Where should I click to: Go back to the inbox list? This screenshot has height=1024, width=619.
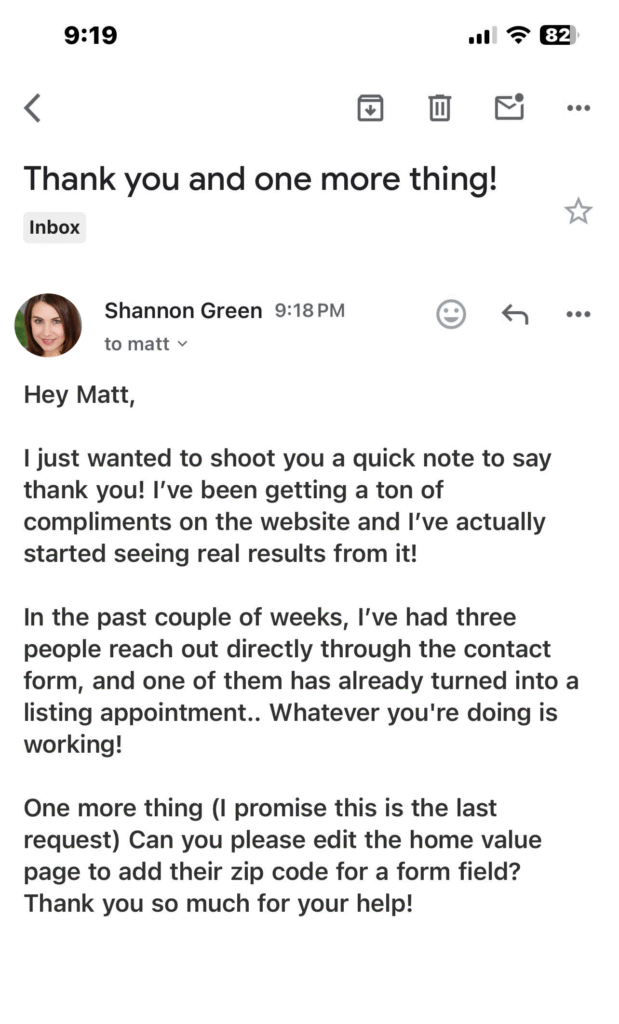[x=33, y=107]
